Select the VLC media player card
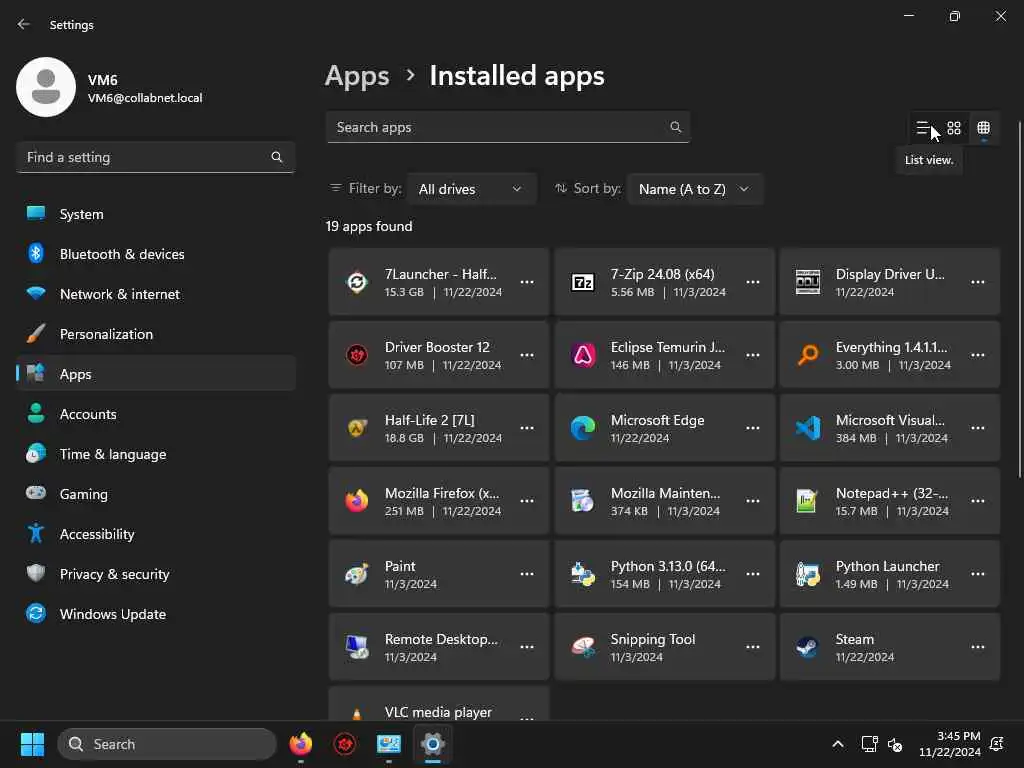The image size is (1024, 768). point(439,703)
